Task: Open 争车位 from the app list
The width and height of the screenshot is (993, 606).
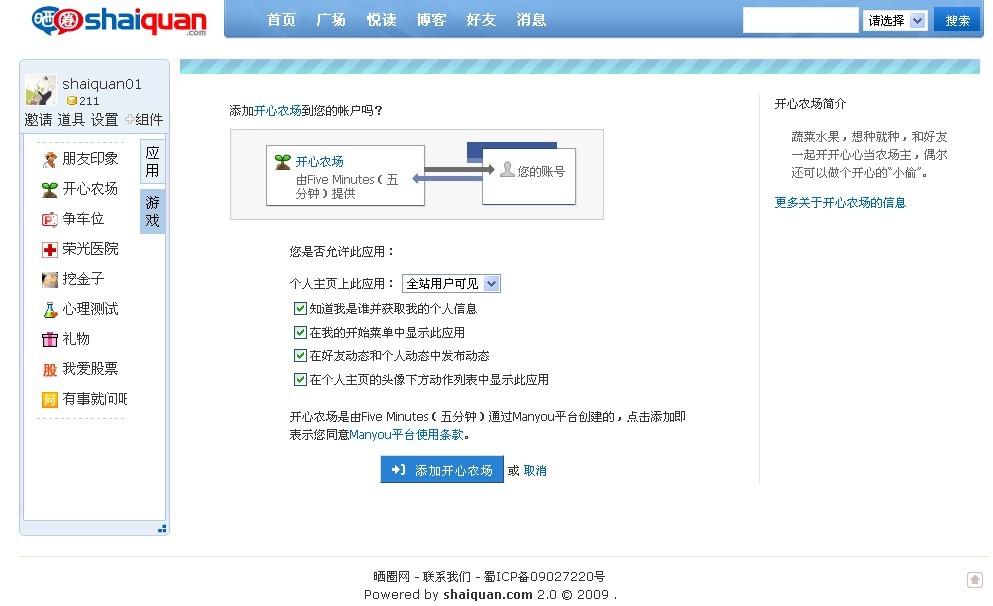Action: (83, 219)
